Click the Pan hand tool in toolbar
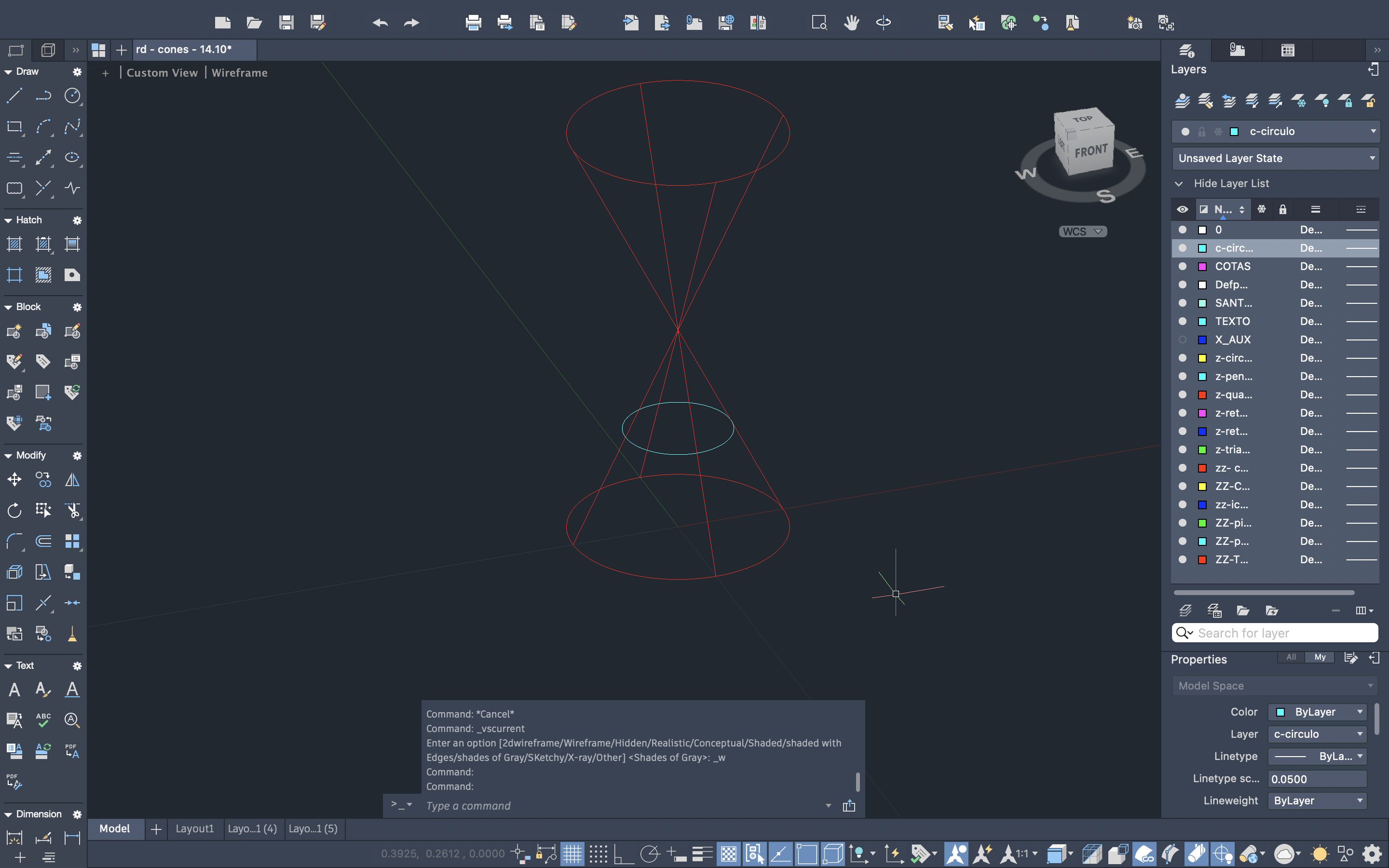This screenshot has height=868, width=1389. pos(851,23)
